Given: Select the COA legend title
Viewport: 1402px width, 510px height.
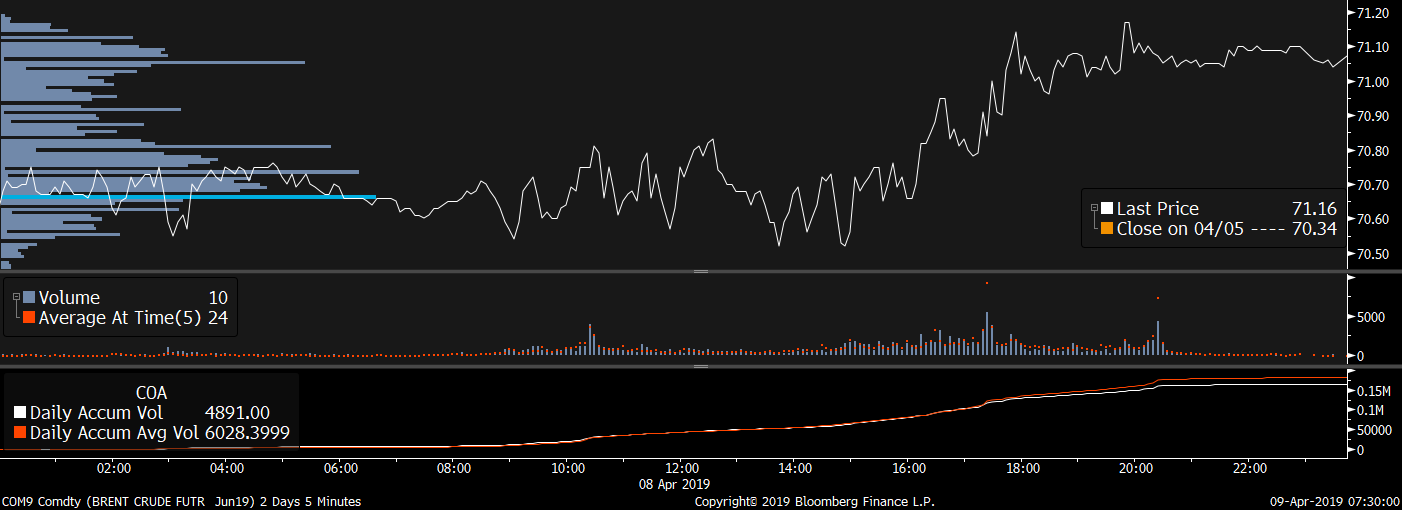Looking at the screenshot, I should click(151, 392).
